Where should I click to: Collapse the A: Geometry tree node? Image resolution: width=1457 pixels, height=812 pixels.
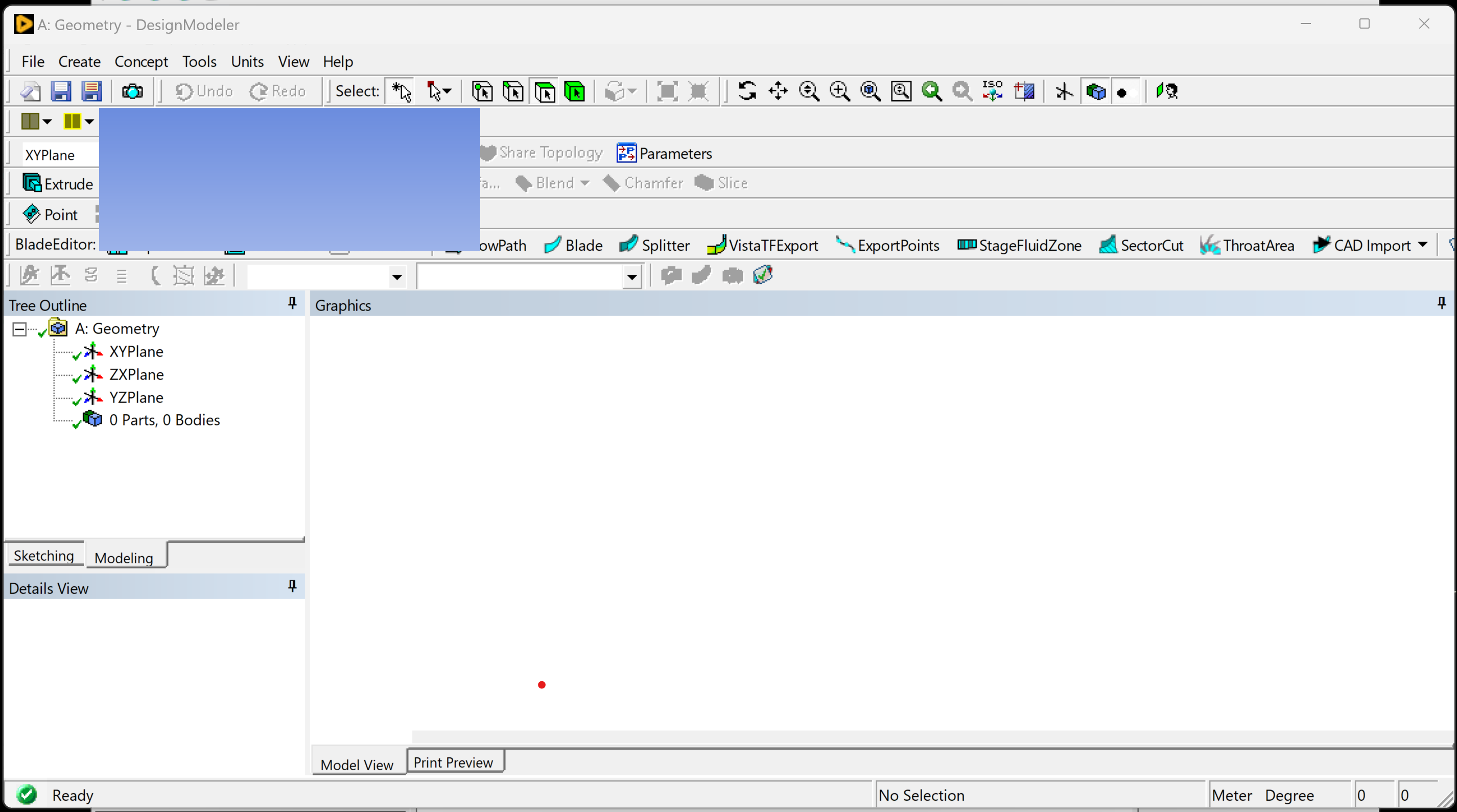(x=19, y=329)
